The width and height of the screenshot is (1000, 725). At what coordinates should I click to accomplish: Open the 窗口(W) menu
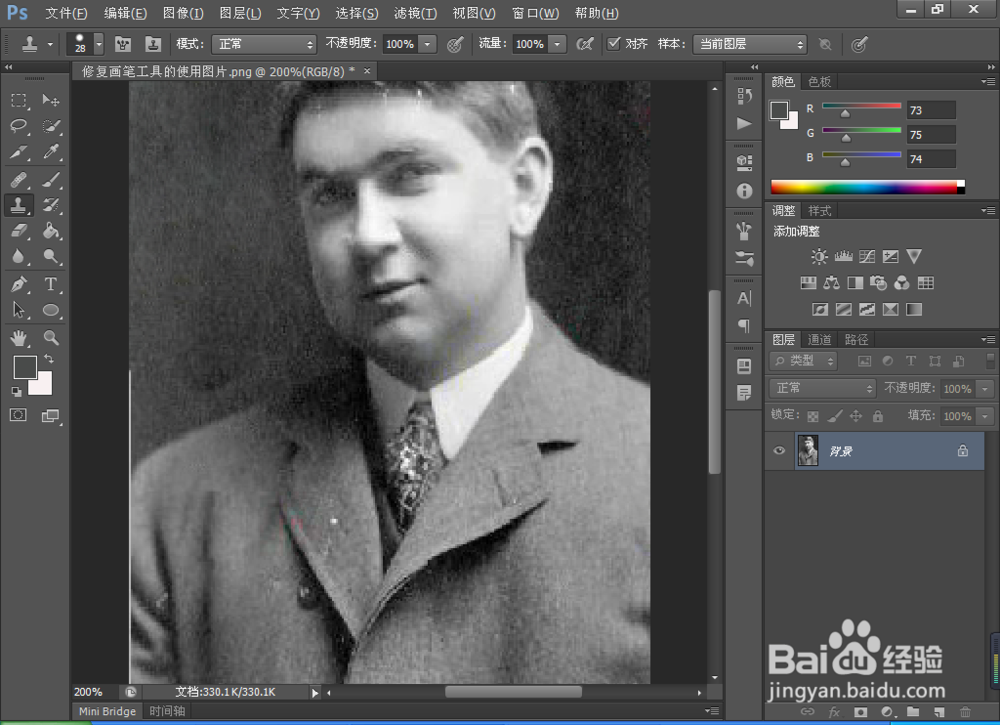click(x=536, y=13)
